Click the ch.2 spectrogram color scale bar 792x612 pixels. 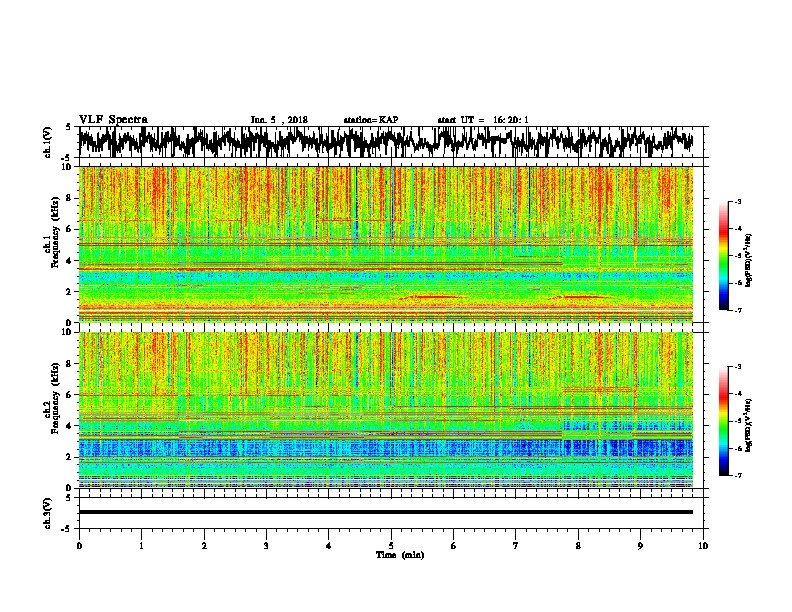[x=723, y=421]
